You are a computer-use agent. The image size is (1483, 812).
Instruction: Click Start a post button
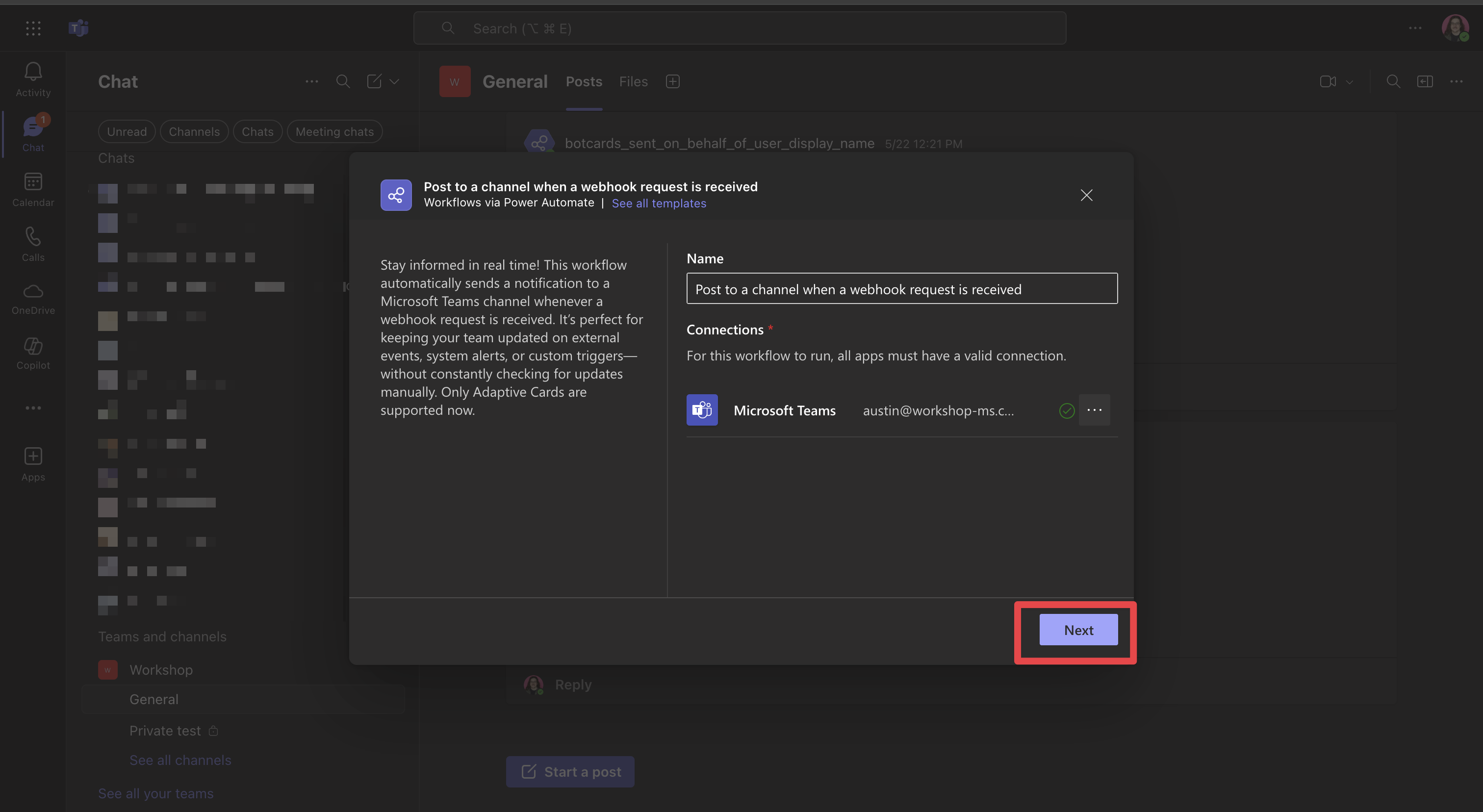(x=570, y=771)
